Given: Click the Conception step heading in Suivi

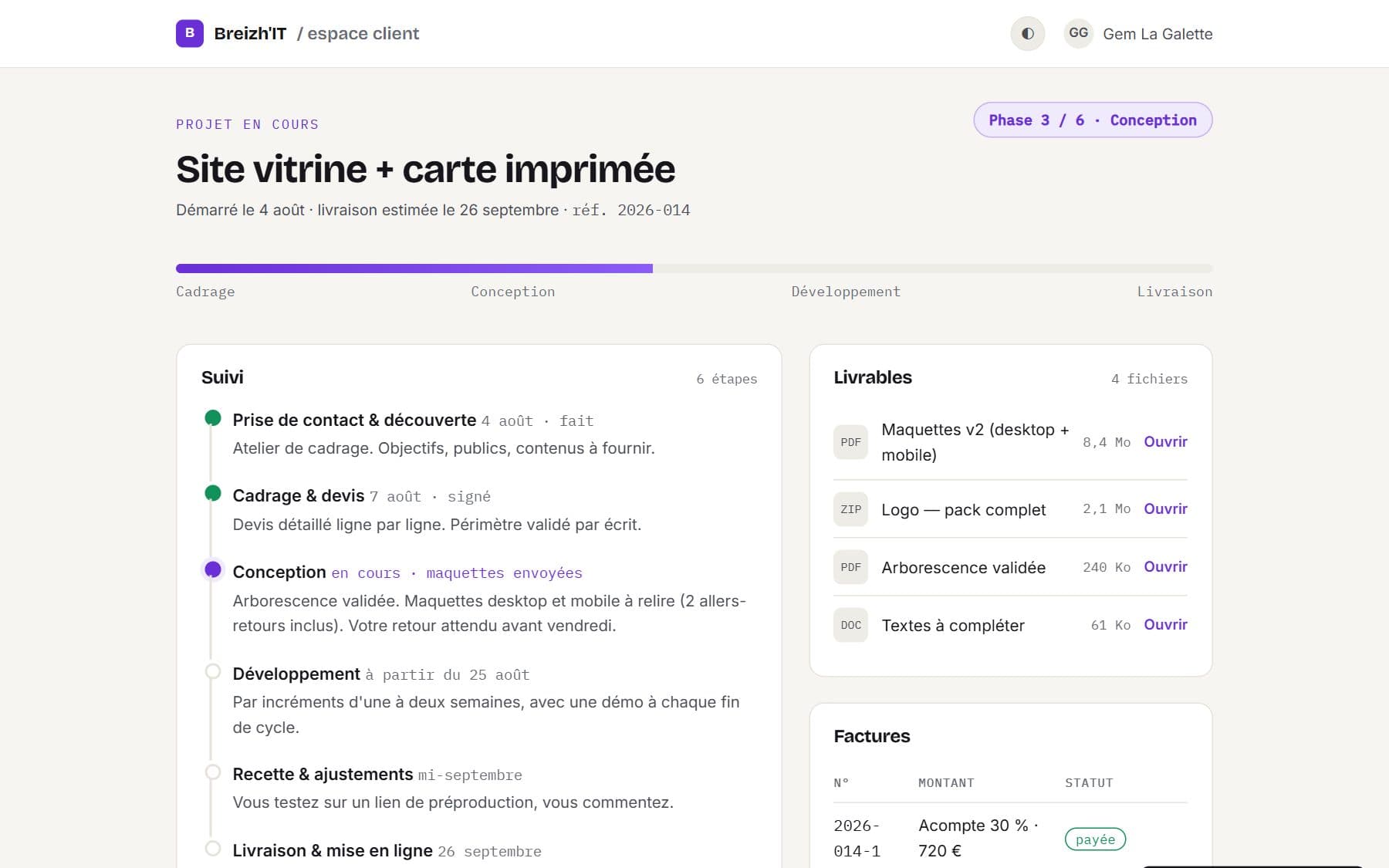Looking at the screenshot, I should coord(279,572).
